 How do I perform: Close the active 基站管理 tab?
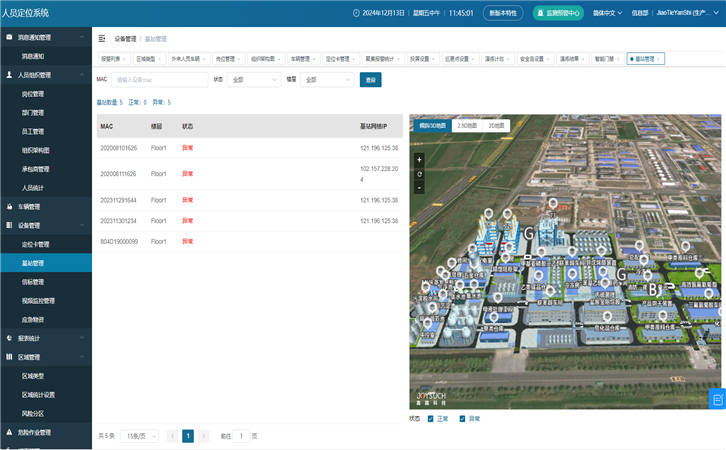(x=658, y=59)
